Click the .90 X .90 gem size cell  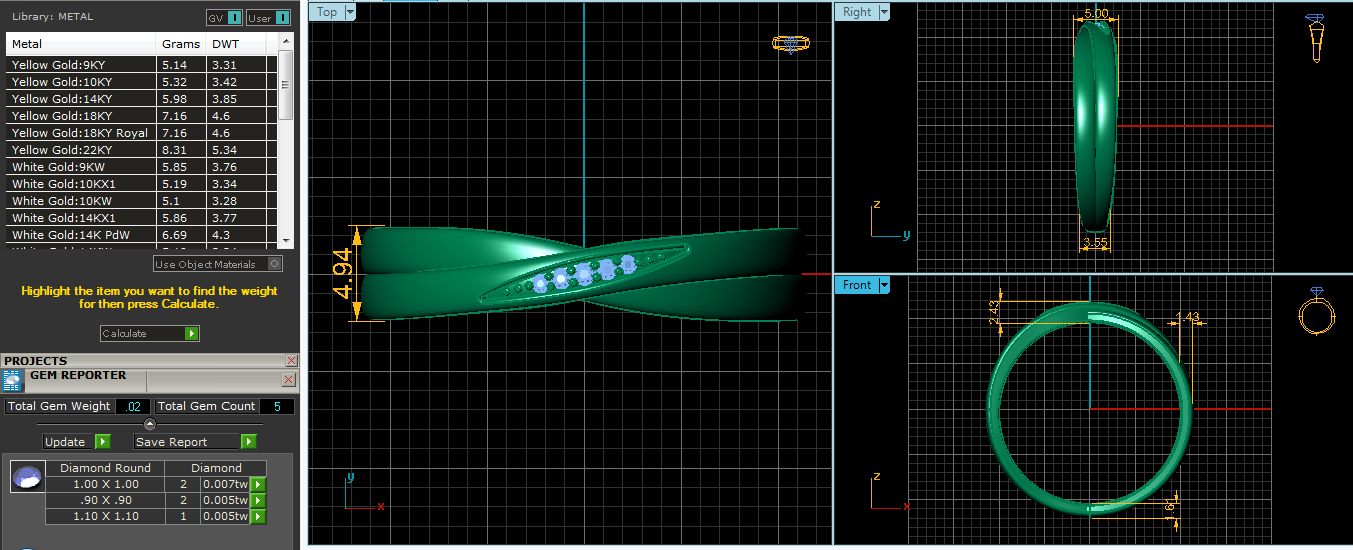point(105,500)
